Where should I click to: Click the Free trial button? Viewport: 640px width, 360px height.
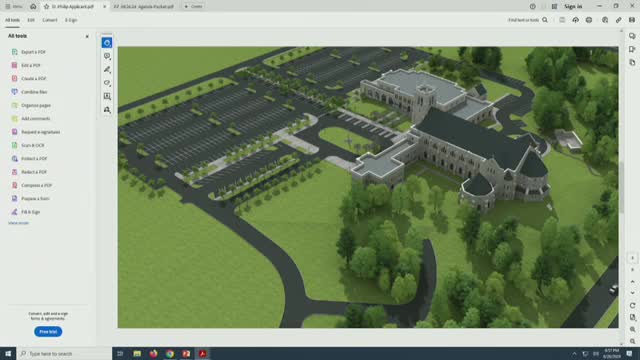tap(48, 331)
